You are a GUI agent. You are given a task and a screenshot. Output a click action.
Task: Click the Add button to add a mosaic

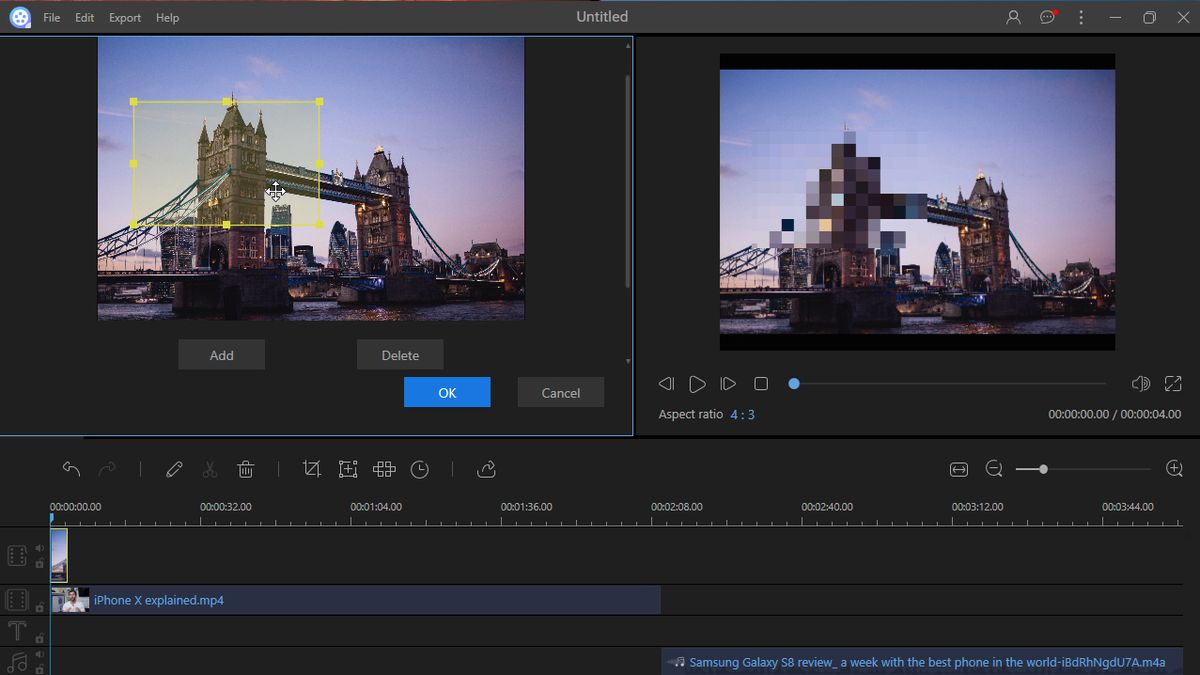pos(221,355)
